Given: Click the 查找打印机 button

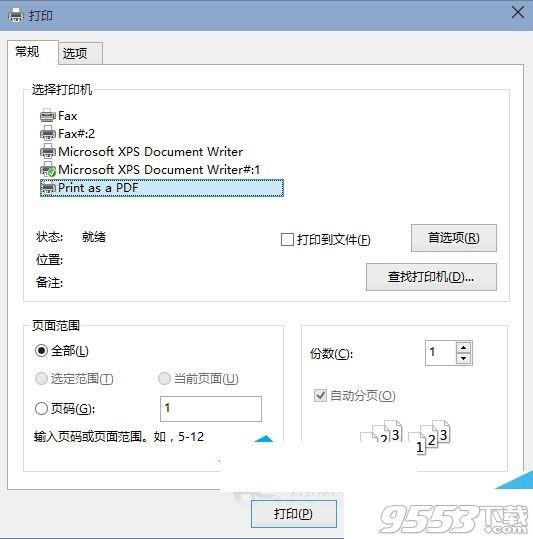Looking at the screenshot, I should coord(431,277).
